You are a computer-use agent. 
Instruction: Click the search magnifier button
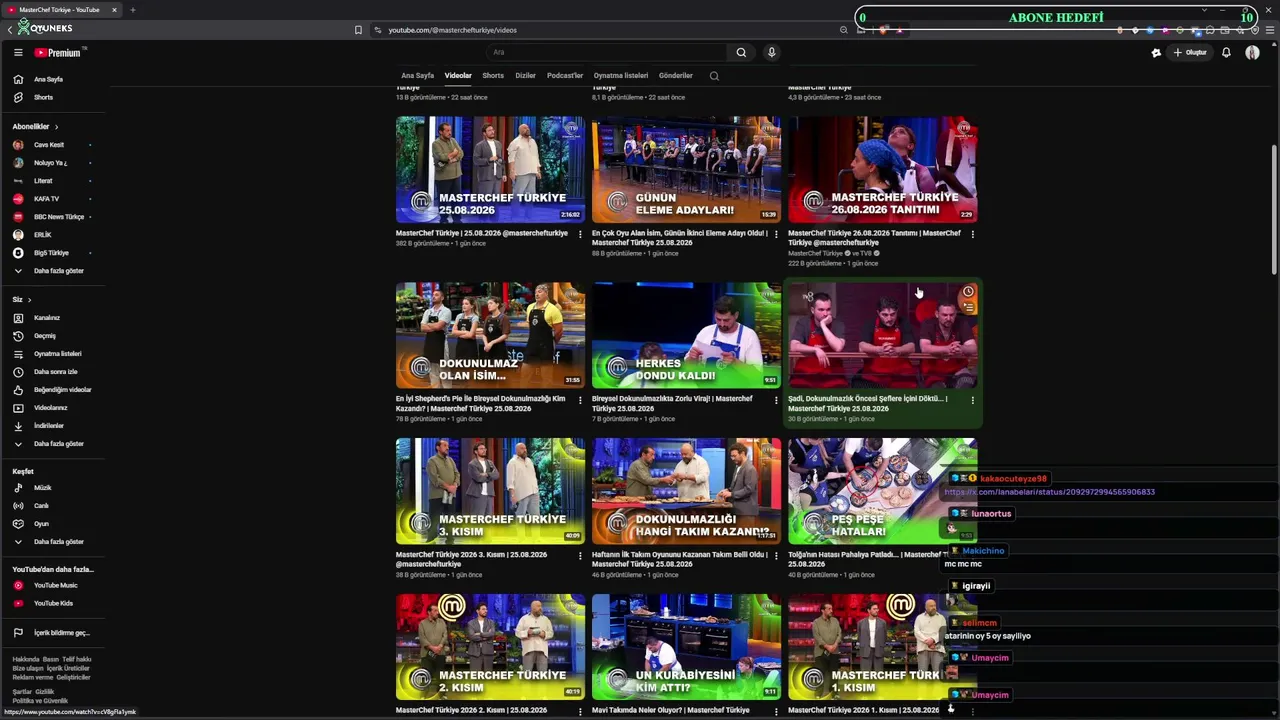[741, 53]
